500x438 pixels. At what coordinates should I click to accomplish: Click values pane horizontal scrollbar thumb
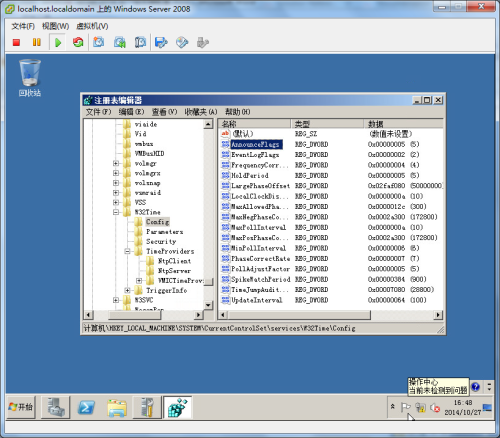click(299, 315)
